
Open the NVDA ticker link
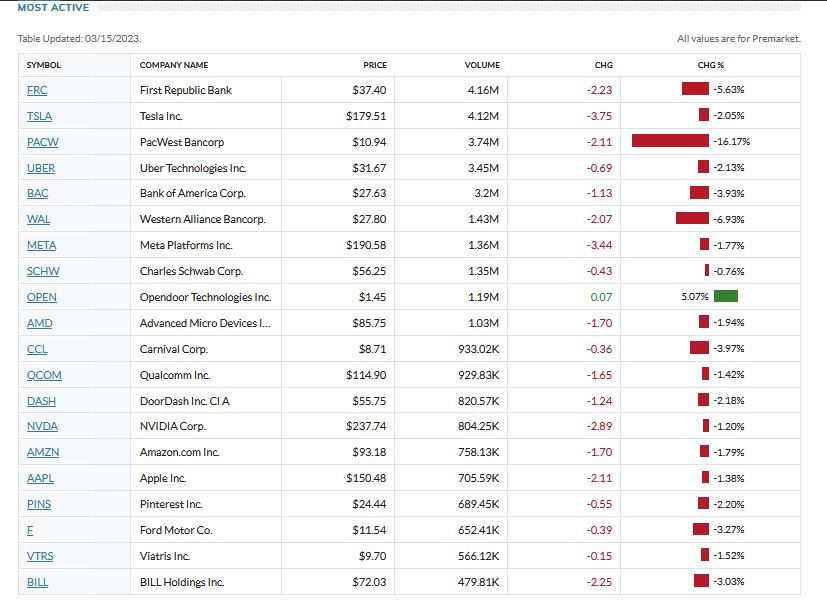tap(41, 426)
